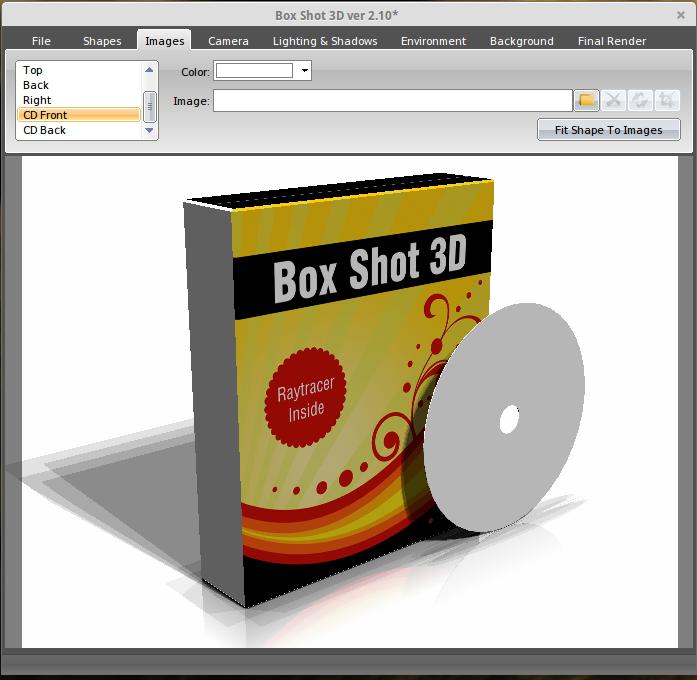Click the window menu icon in title bar
The height and width of the screenshot is (680, 697).
[x=15, y=15]
